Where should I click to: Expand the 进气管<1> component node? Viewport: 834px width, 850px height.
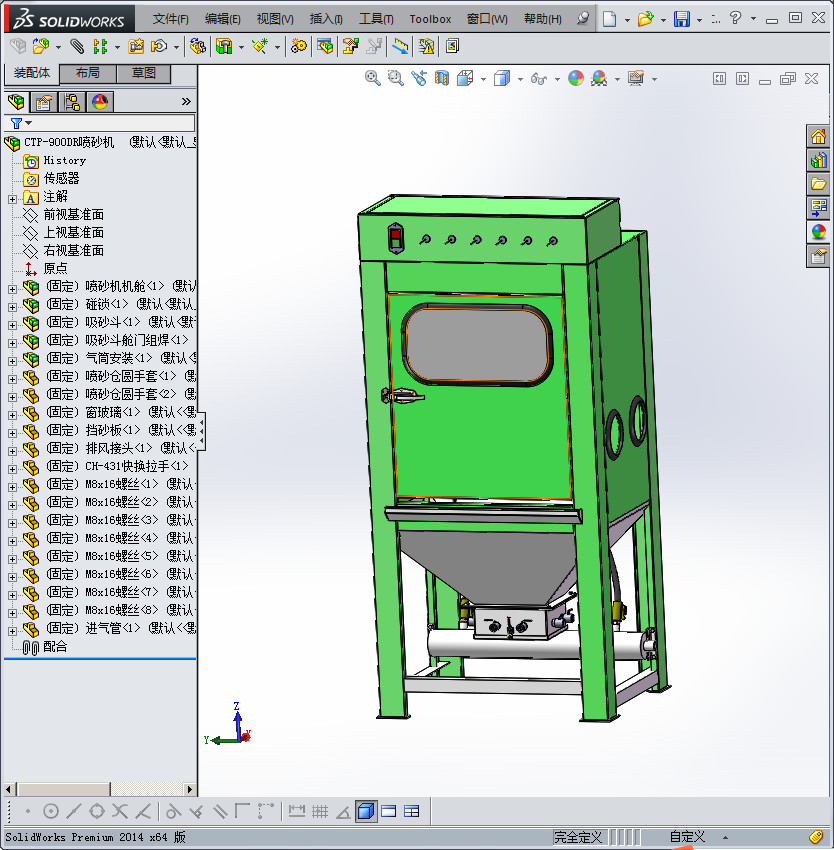12,629
